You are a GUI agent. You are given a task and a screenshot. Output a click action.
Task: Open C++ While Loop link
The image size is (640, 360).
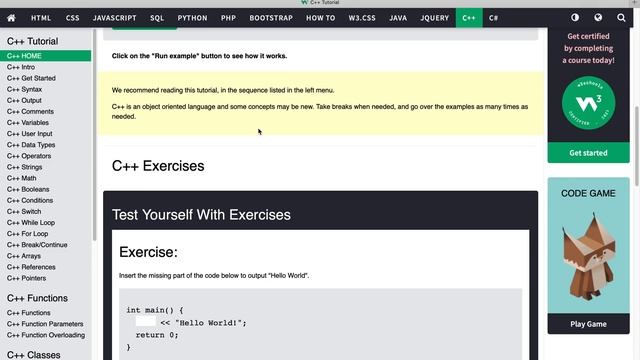click(31, 222)
